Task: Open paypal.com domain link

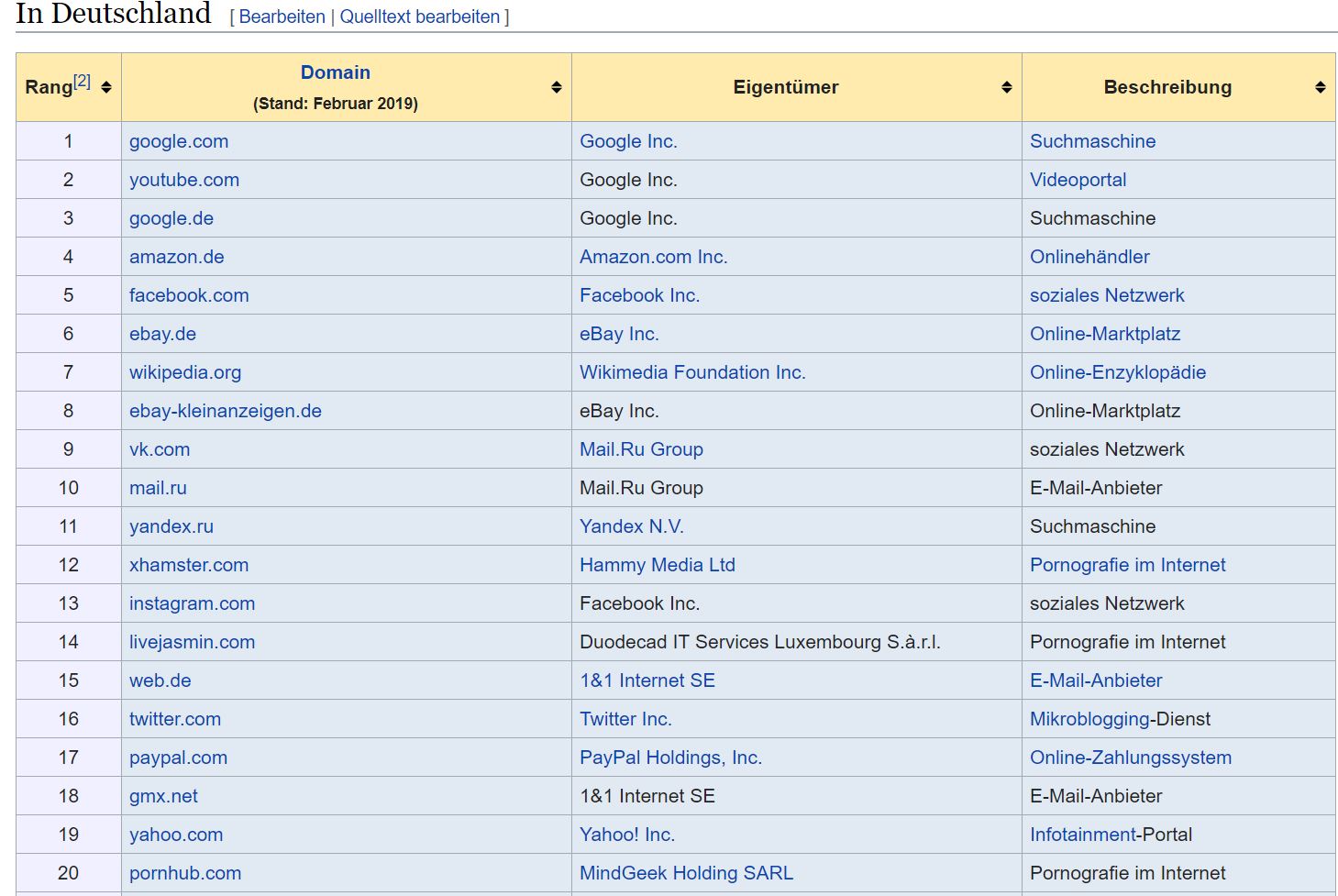Action: coord(178,758)
